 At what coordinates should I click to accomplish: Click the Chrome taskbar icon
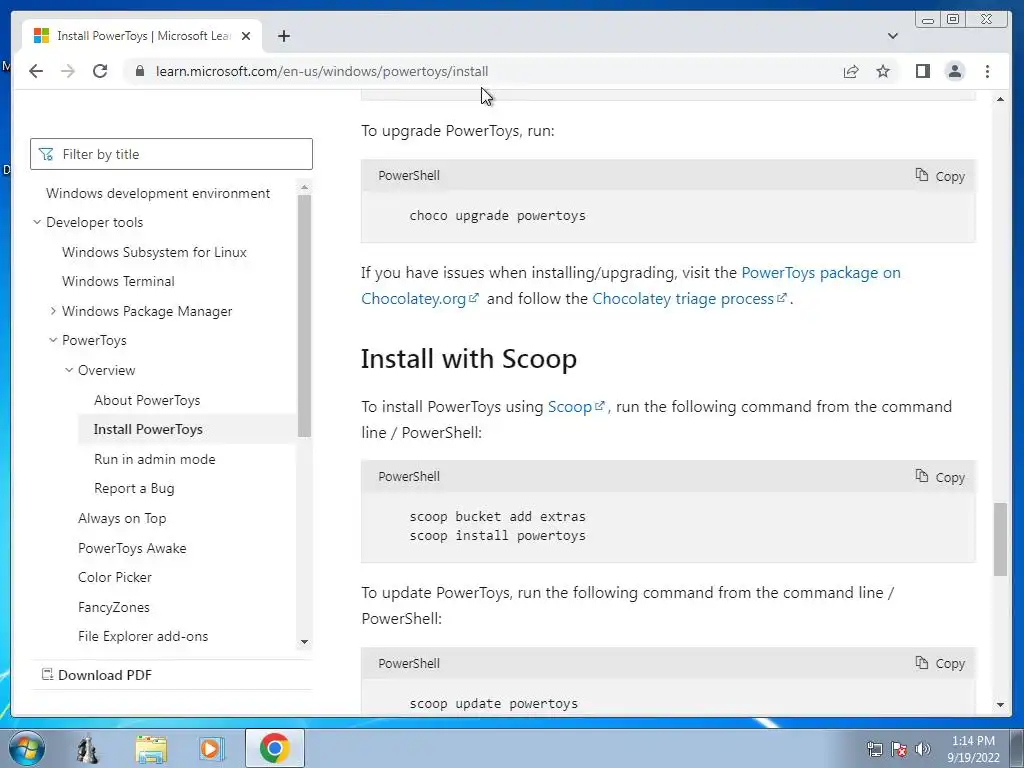274,748
